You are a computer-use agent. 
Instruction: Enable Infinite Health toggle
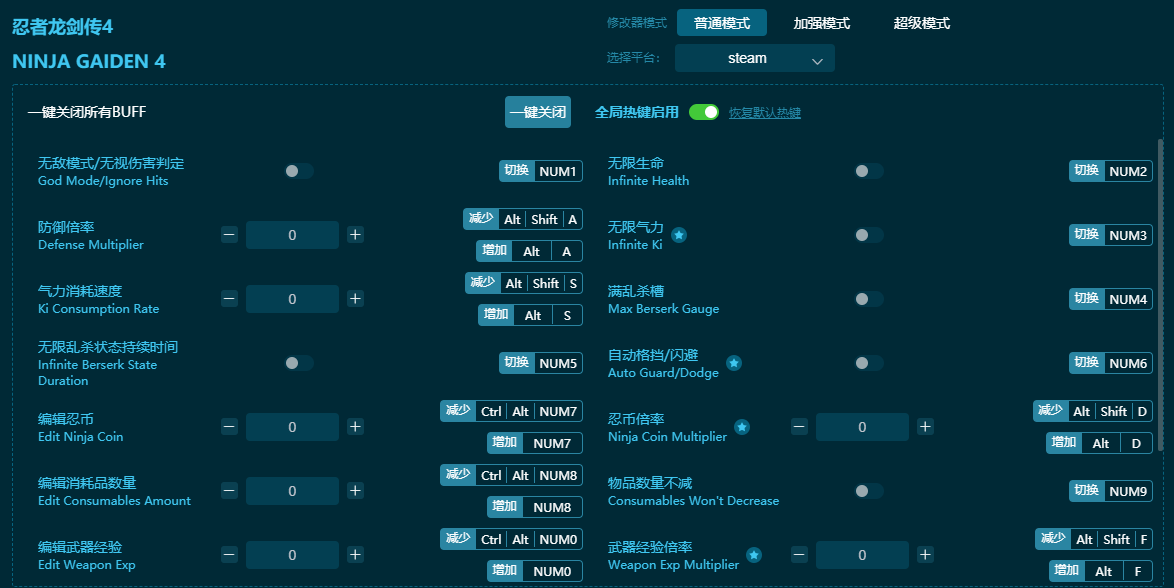point(868,172)
